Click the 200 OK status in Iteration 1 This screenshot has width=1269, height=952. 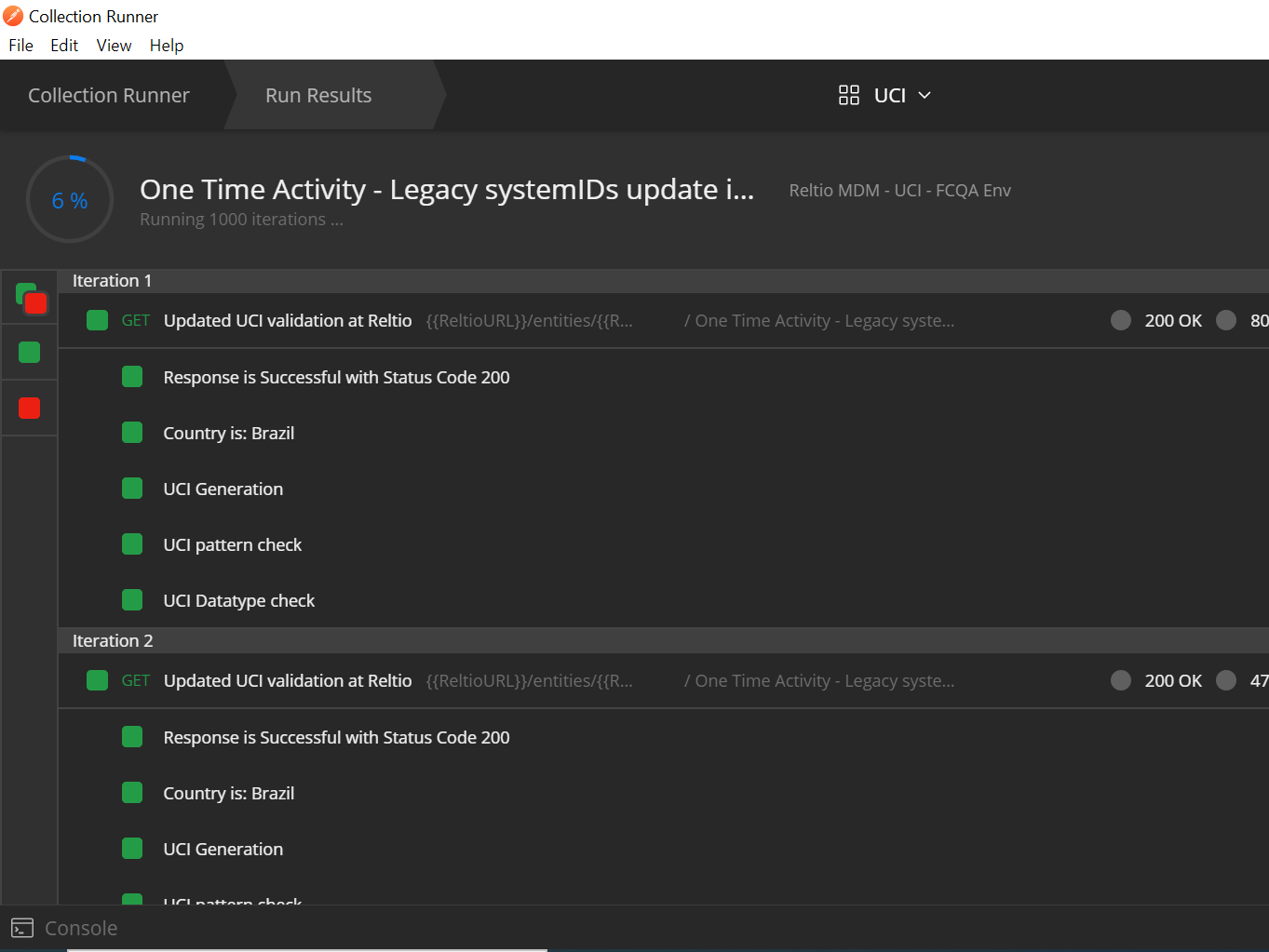1173,321
